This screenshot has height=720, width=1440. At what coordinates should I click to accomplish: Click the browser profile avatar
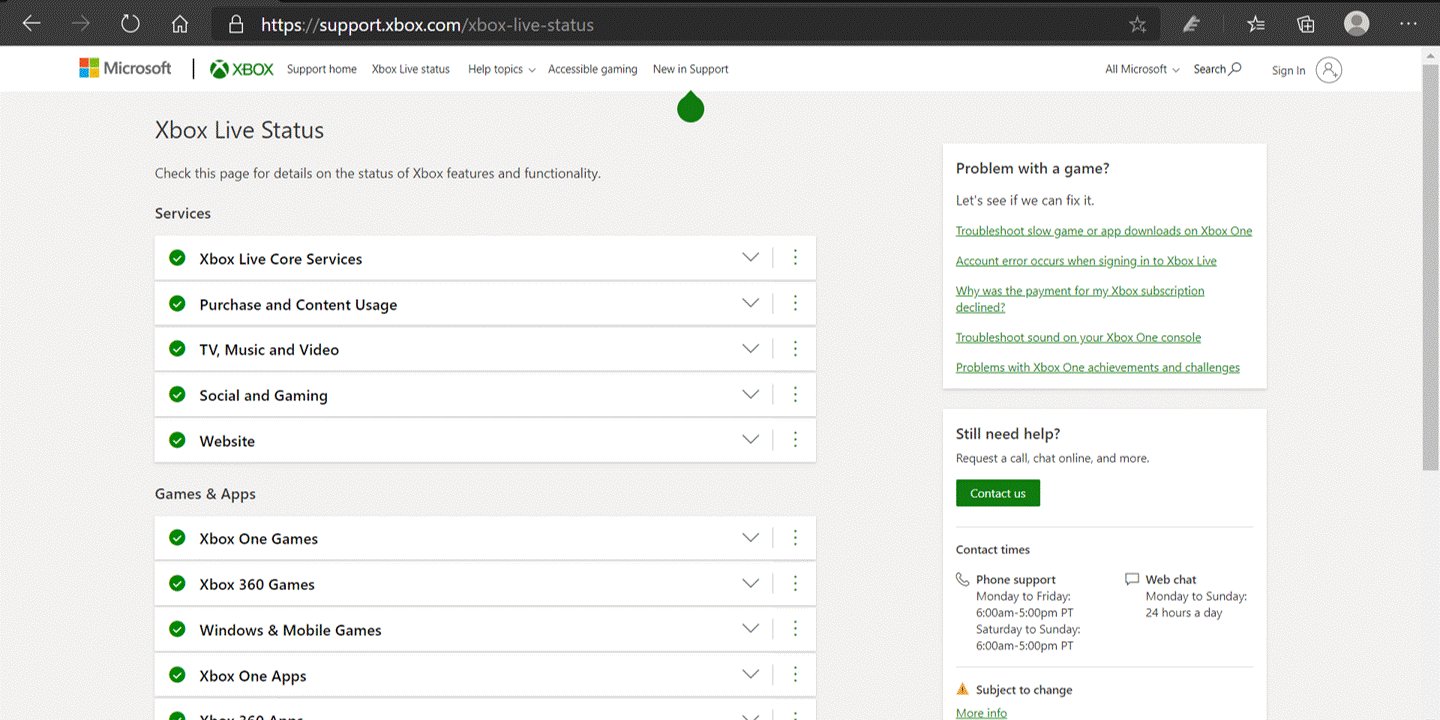point(1357,23)
